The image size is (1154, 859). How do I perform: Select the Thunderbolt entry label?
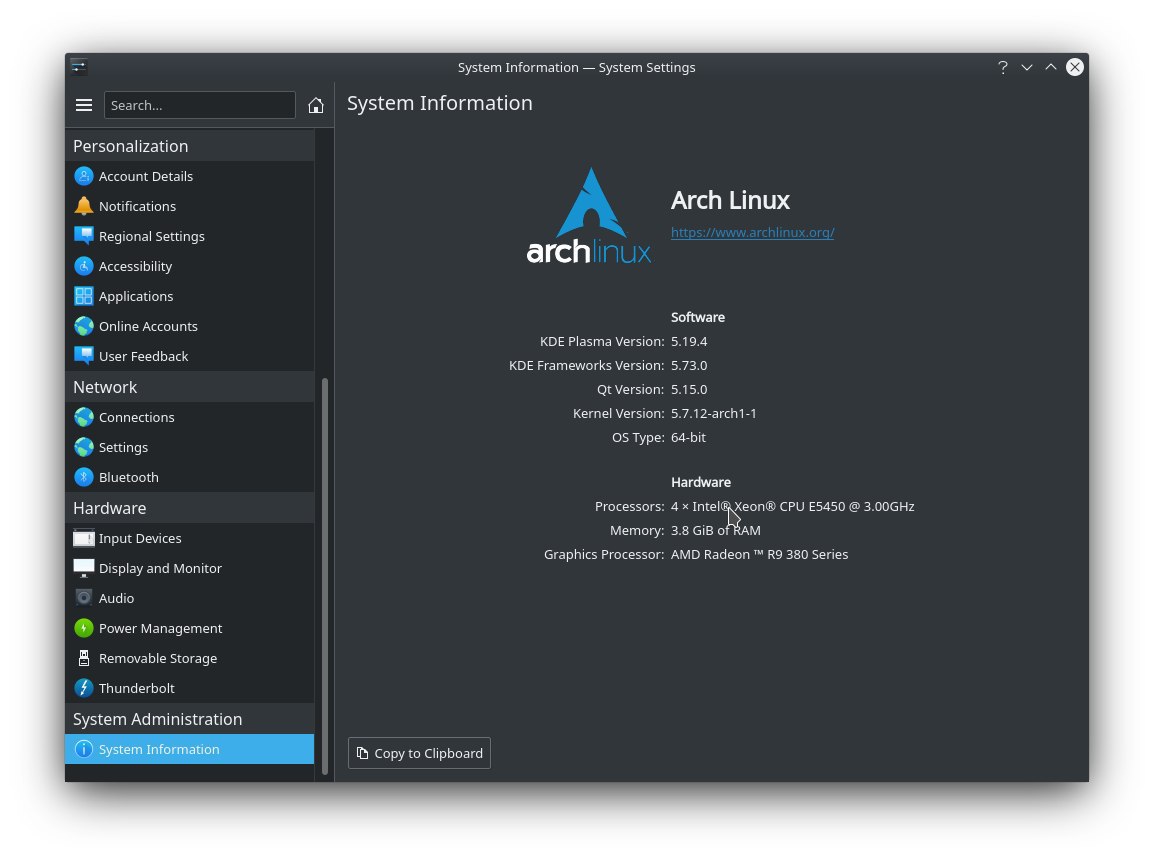click(x=137, y=688)
